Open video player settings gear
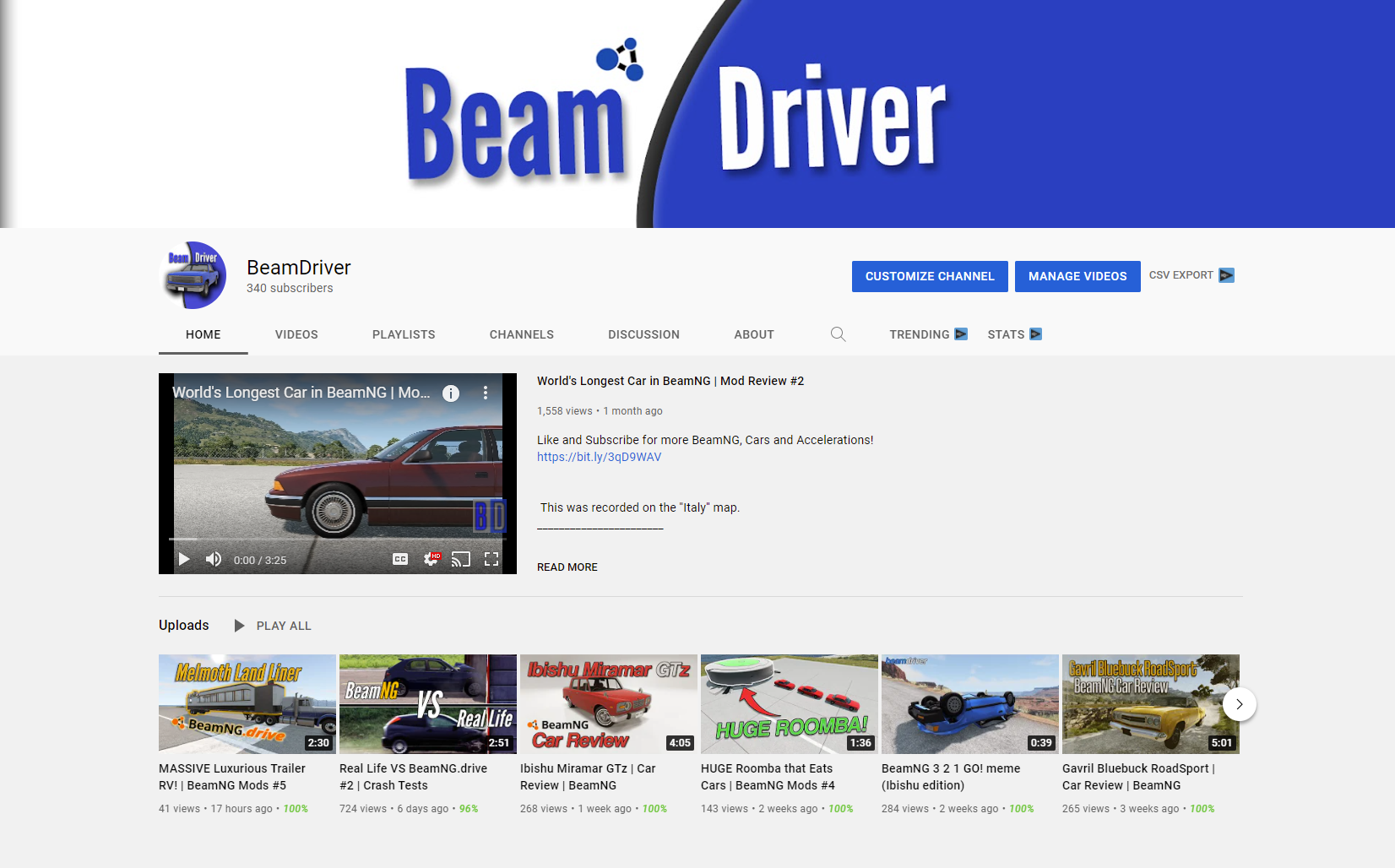Screen dimensions: 1395x868 pyautogui.click(x=432, y=559)
